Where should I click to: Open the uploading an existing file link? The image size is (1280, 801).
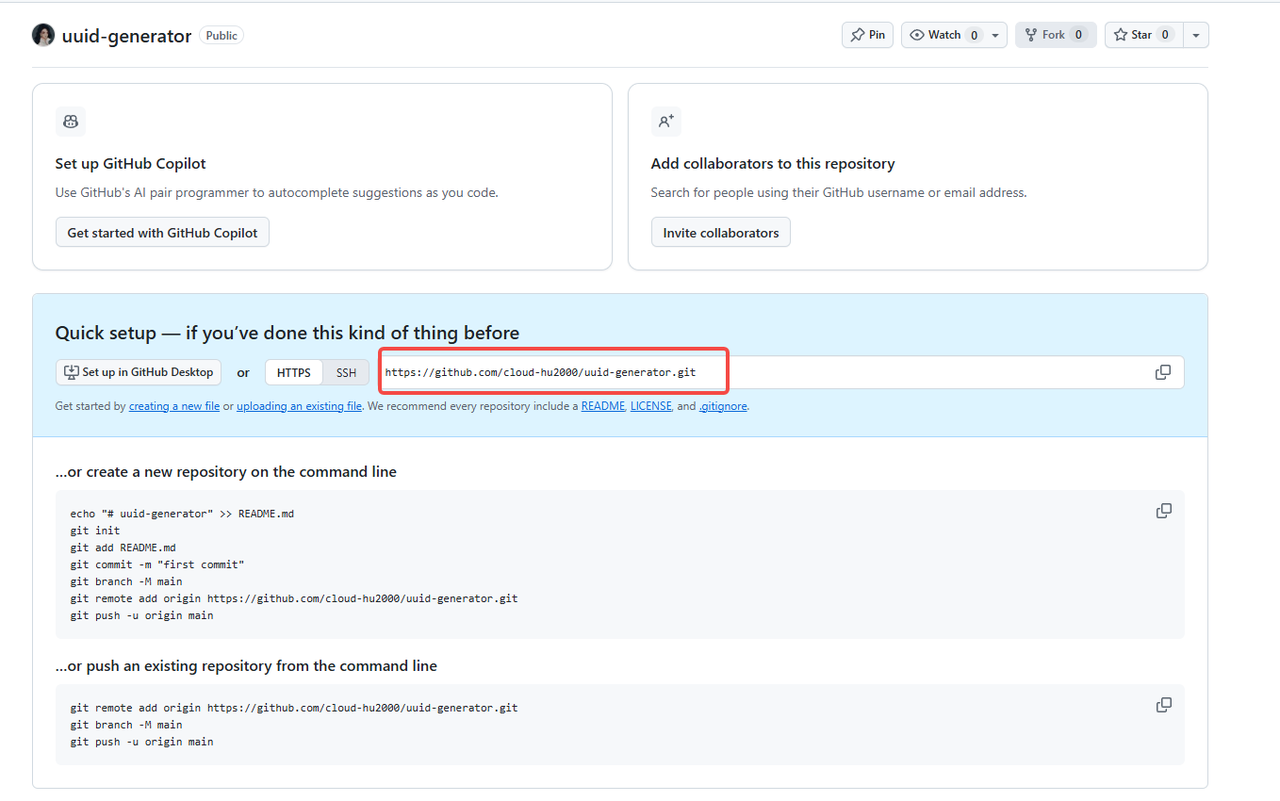299,407
